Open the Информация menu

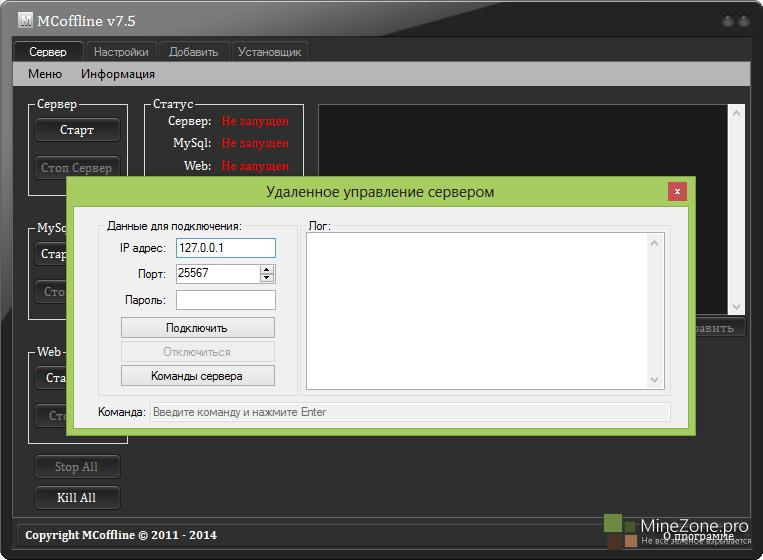click(x=118, y=74)
